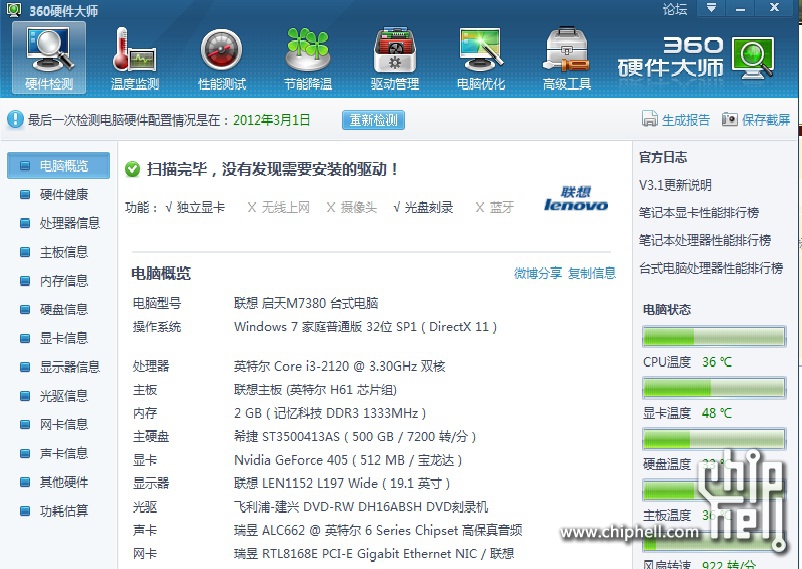
Task: Click the 显卡温度 progress bar
Action: point(714,388)
